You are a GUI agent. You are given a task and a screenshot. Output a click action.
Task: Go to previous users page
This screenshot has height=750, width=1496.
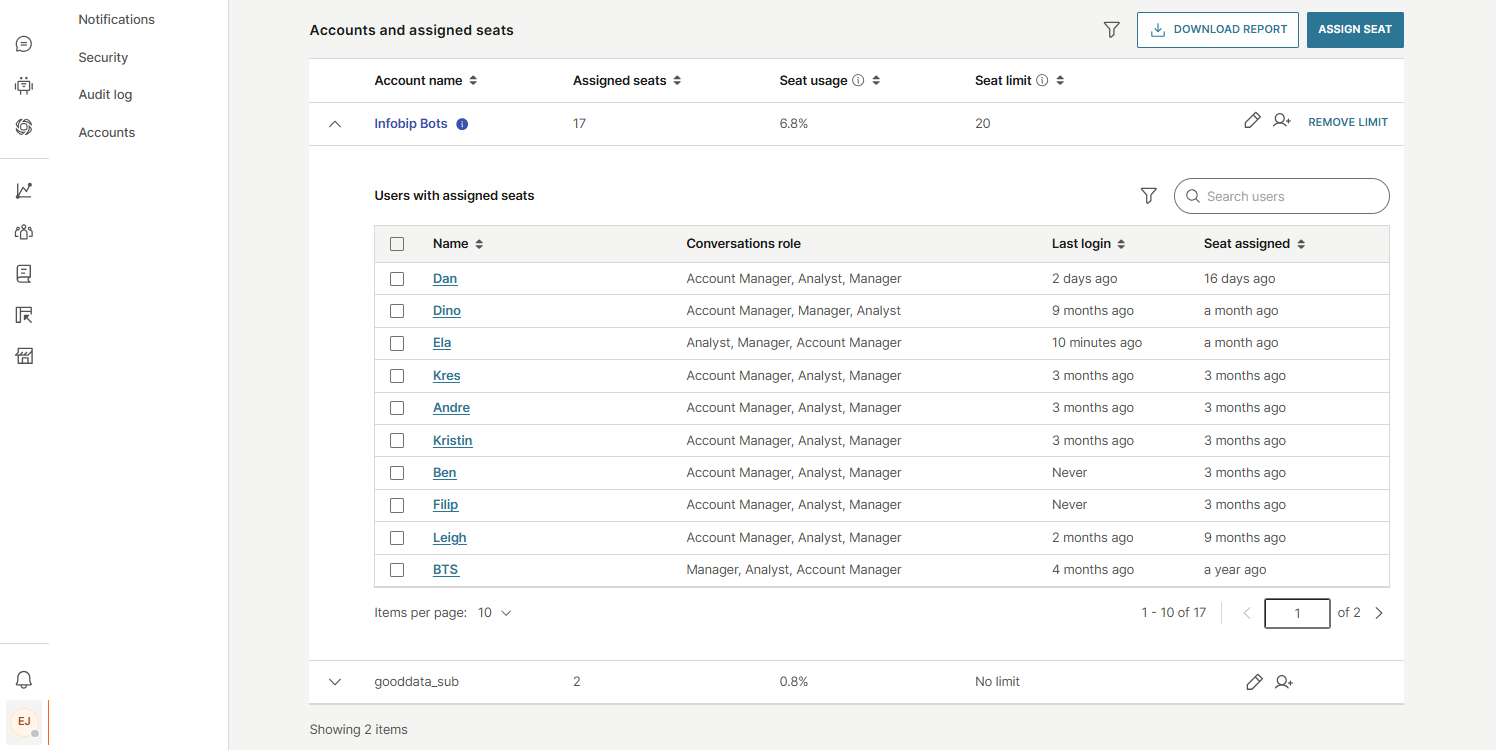point(1247,613)
